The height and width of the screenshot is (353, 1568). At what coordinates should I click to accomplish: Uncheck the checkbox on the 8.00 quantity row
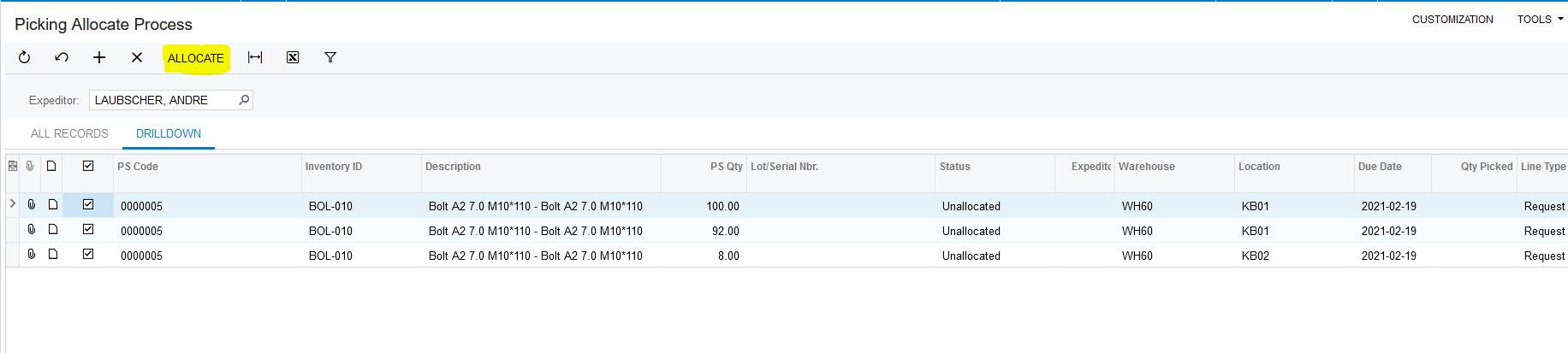[x=88, y=254]
